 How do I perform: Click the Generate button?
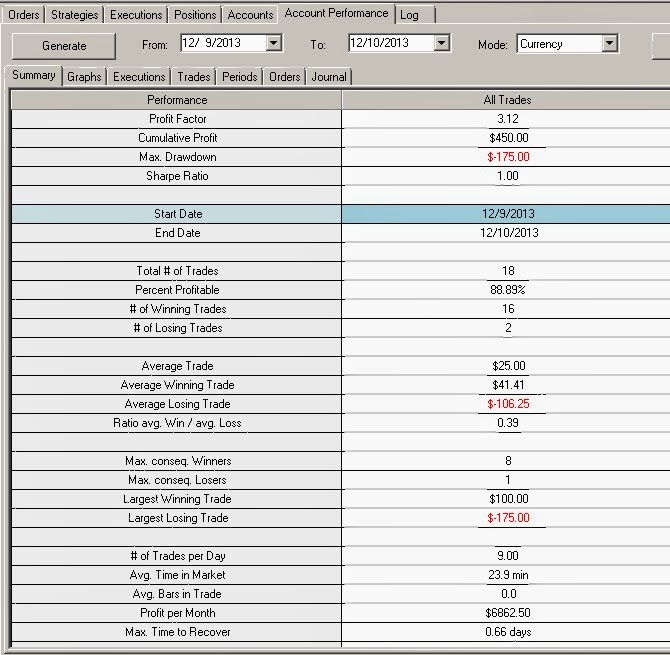click(64, 46)
